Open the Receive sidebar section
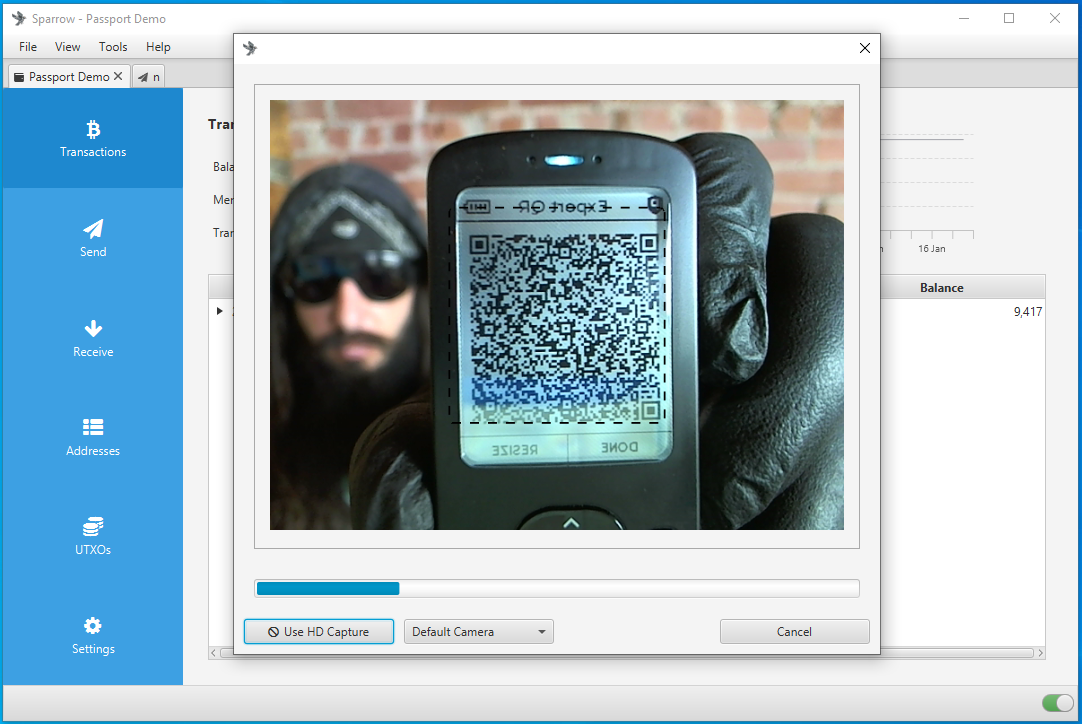 92,338
